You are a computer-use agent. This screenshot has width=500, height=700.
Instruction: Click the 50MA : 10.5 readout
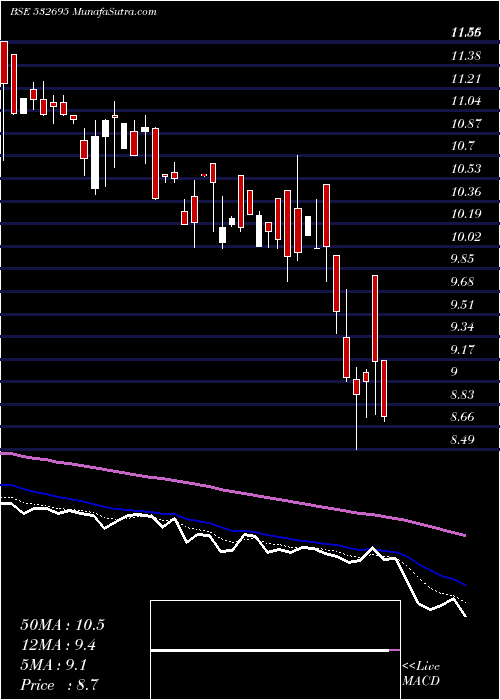coord(62,625)
